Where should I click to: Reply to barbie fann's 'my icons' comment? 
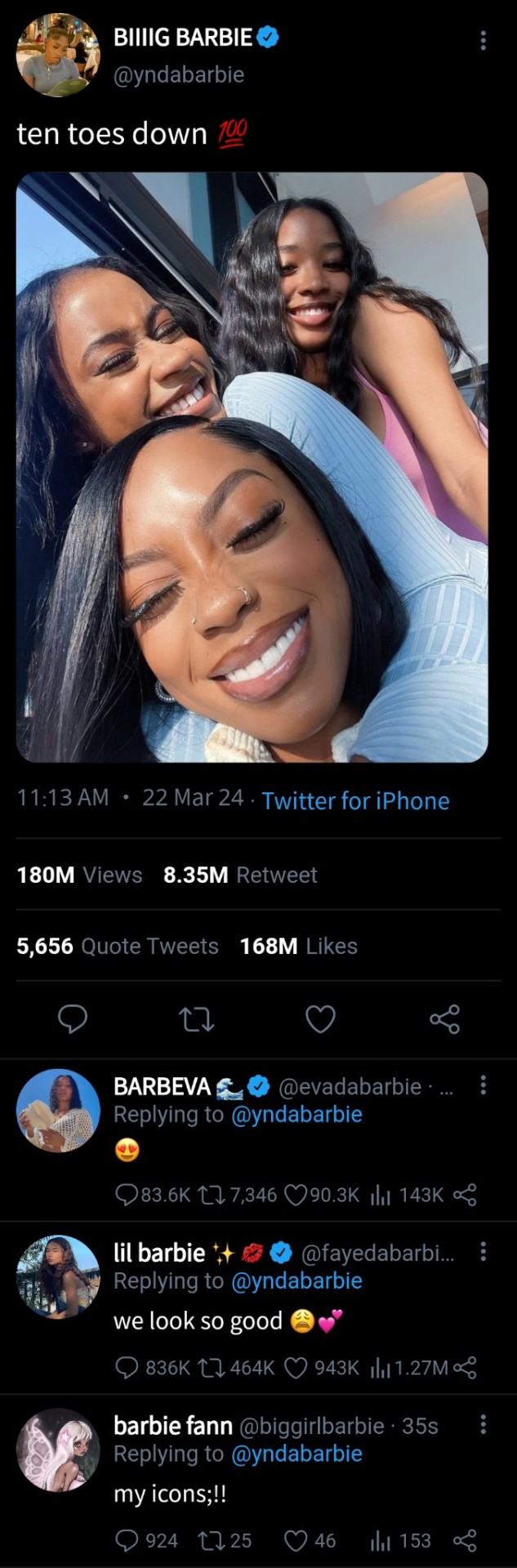(127, 1540)
